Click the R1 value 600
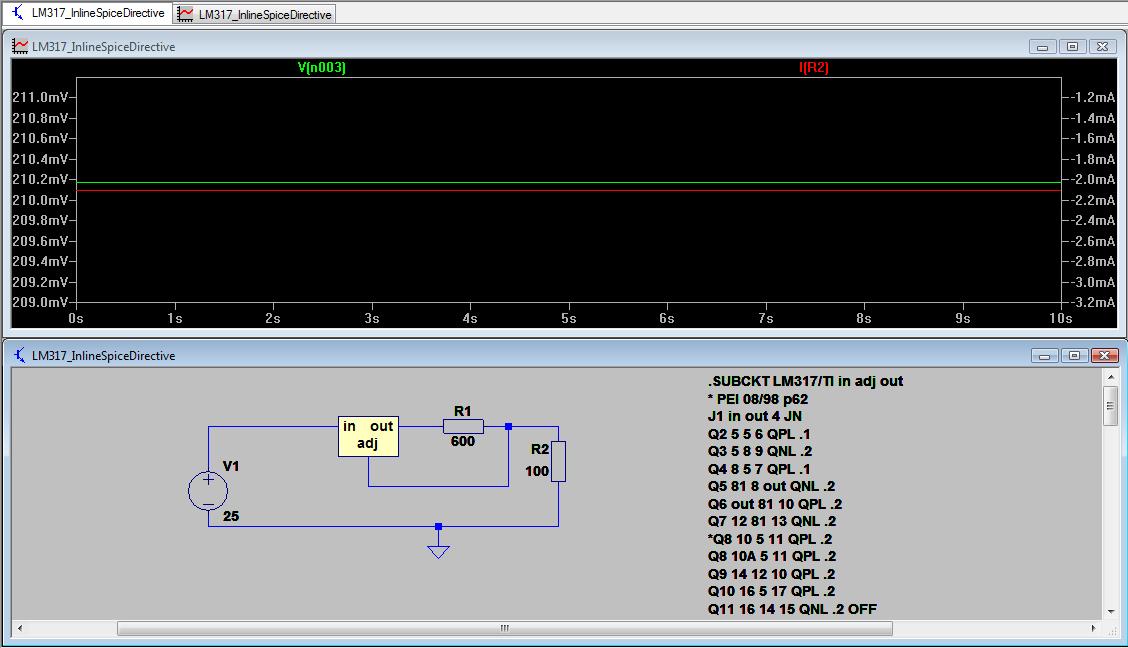This screenshot has height=648, width=1128. click(x=463, y=442)
